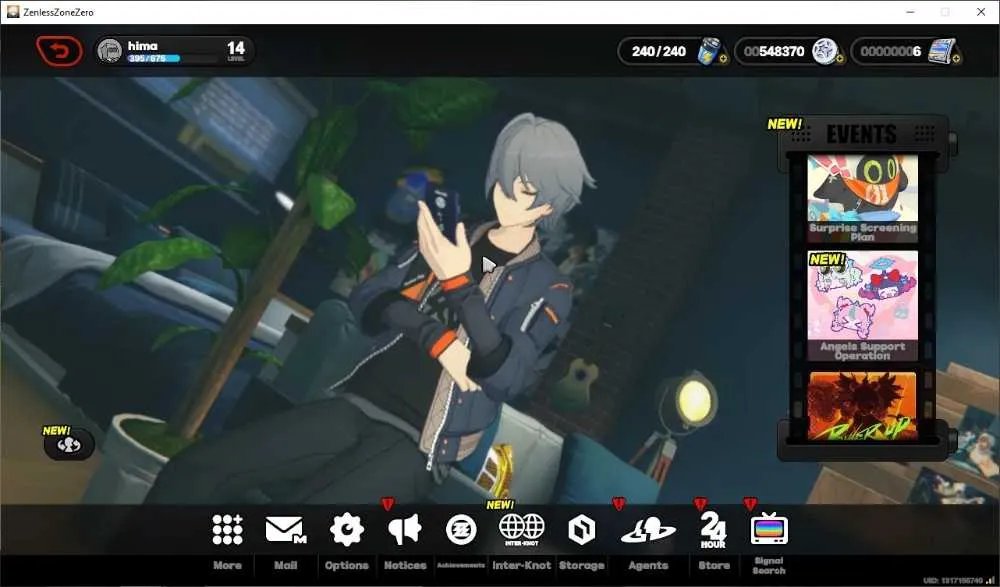Click the "00000006" currency value
1000x587 pixels.
[890, 51]
